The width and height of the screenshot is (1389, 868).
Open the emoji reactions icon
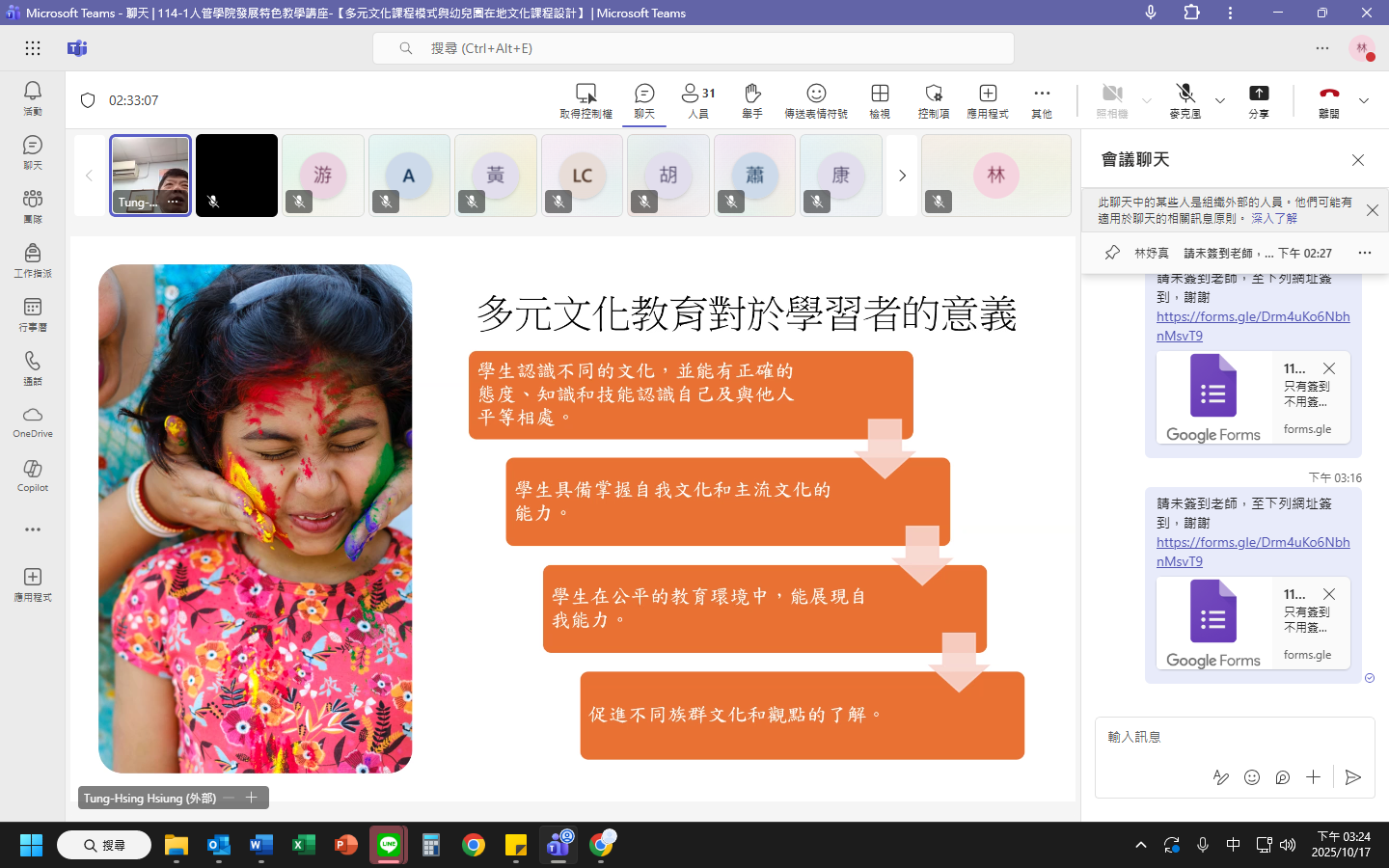tap(816, 99)
